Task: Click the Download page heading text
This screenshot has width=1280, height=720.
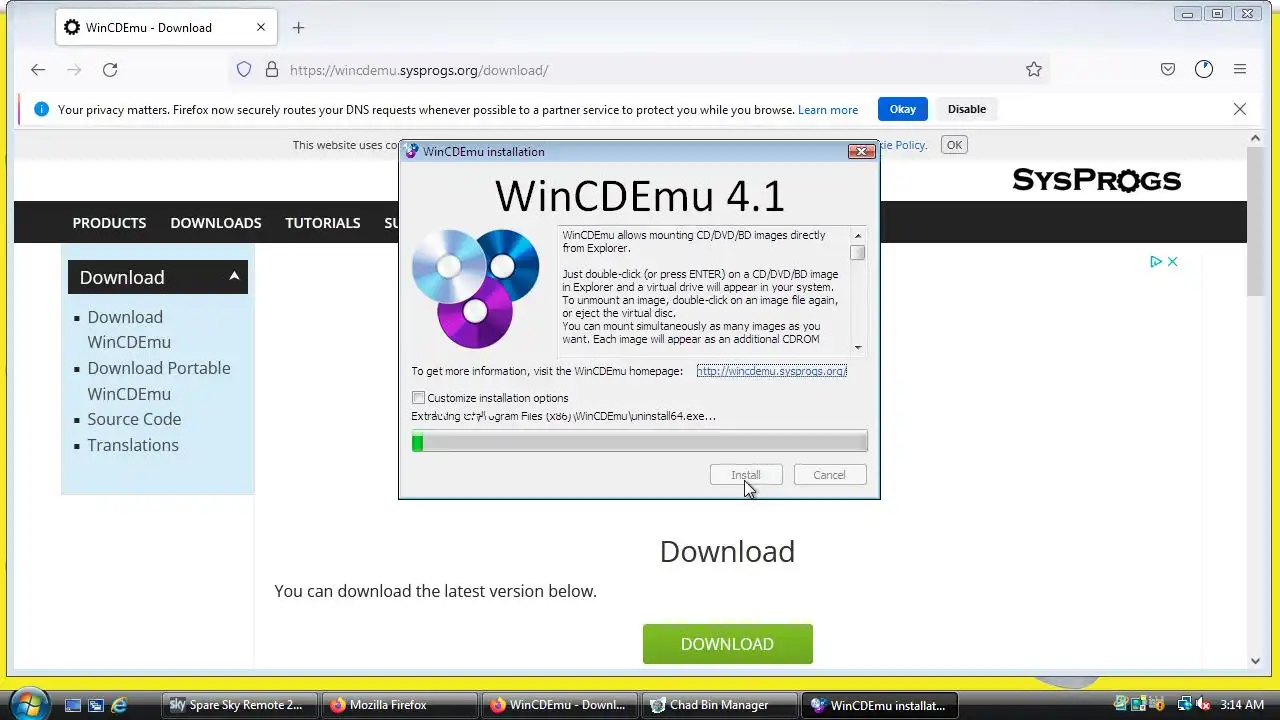Action: pyautogui.click(x=727, y=551)
